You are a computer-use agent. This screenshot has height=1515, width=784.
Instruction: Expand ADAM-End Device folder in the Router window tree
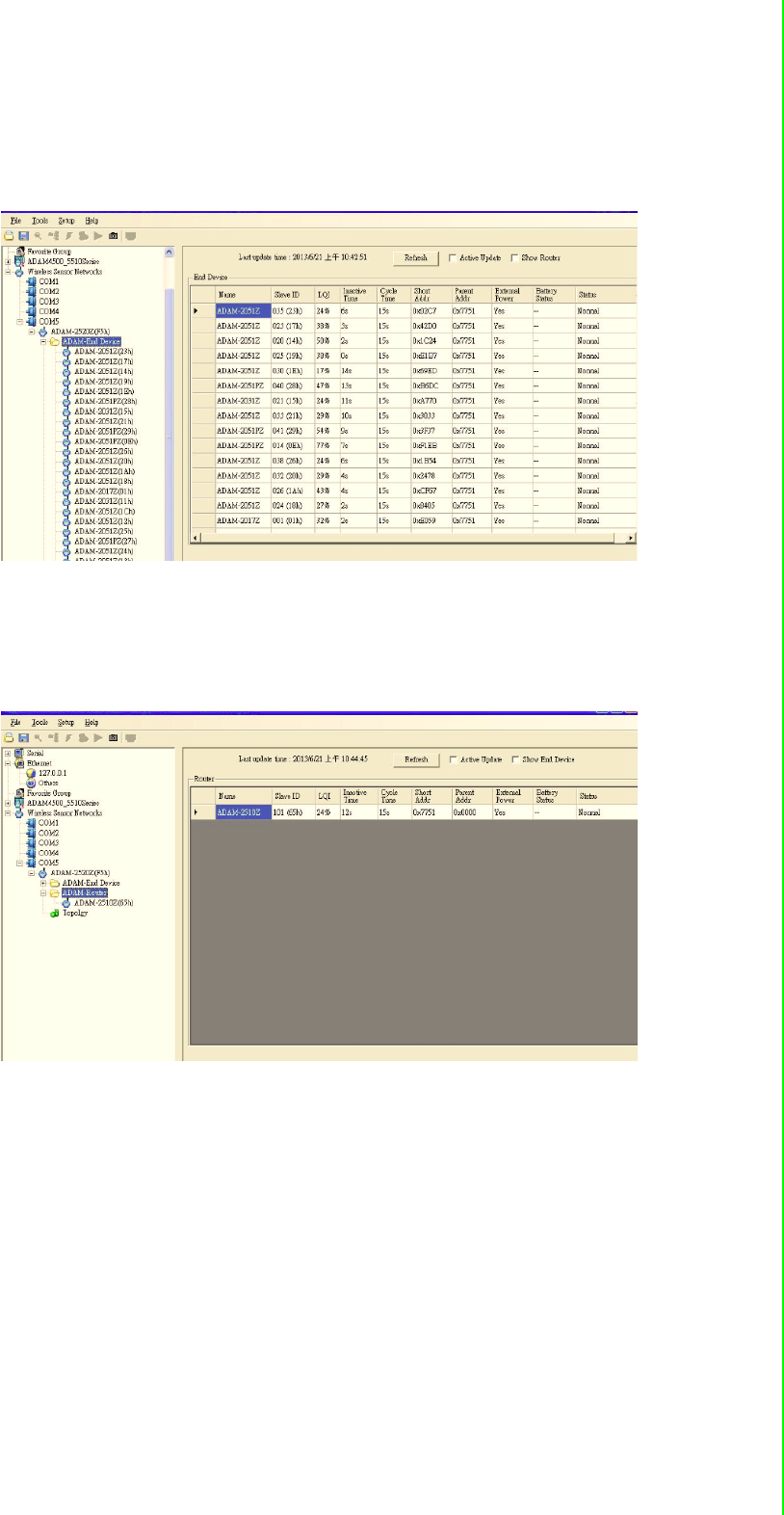coord(43,884)
